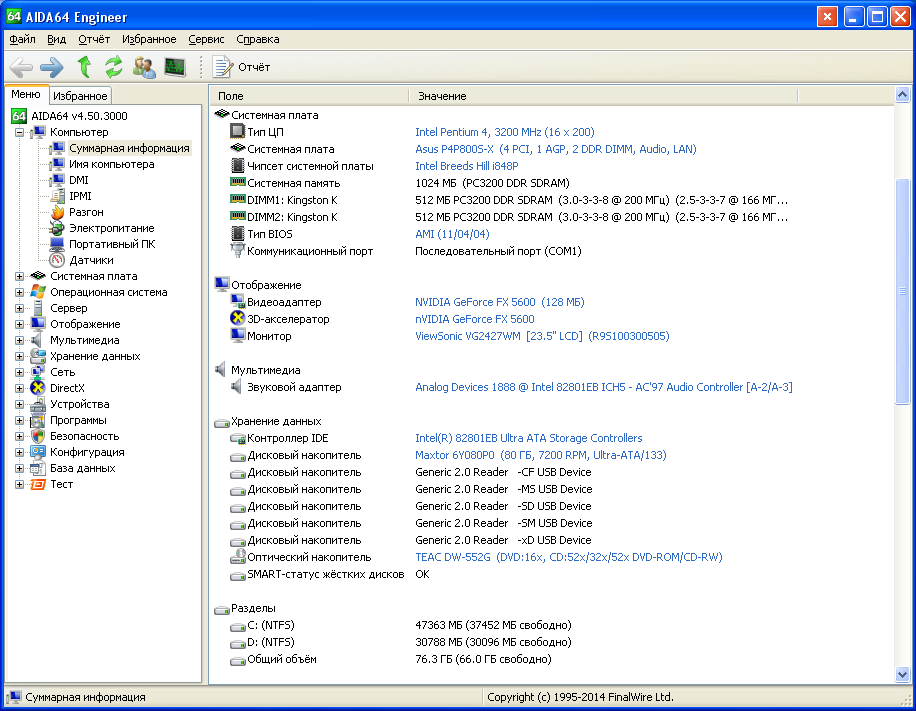This screenshot has height=711, width=916.
Task: Expand the Хранение данных tree node
Action: pyautogui.click(x=20, y=356)
